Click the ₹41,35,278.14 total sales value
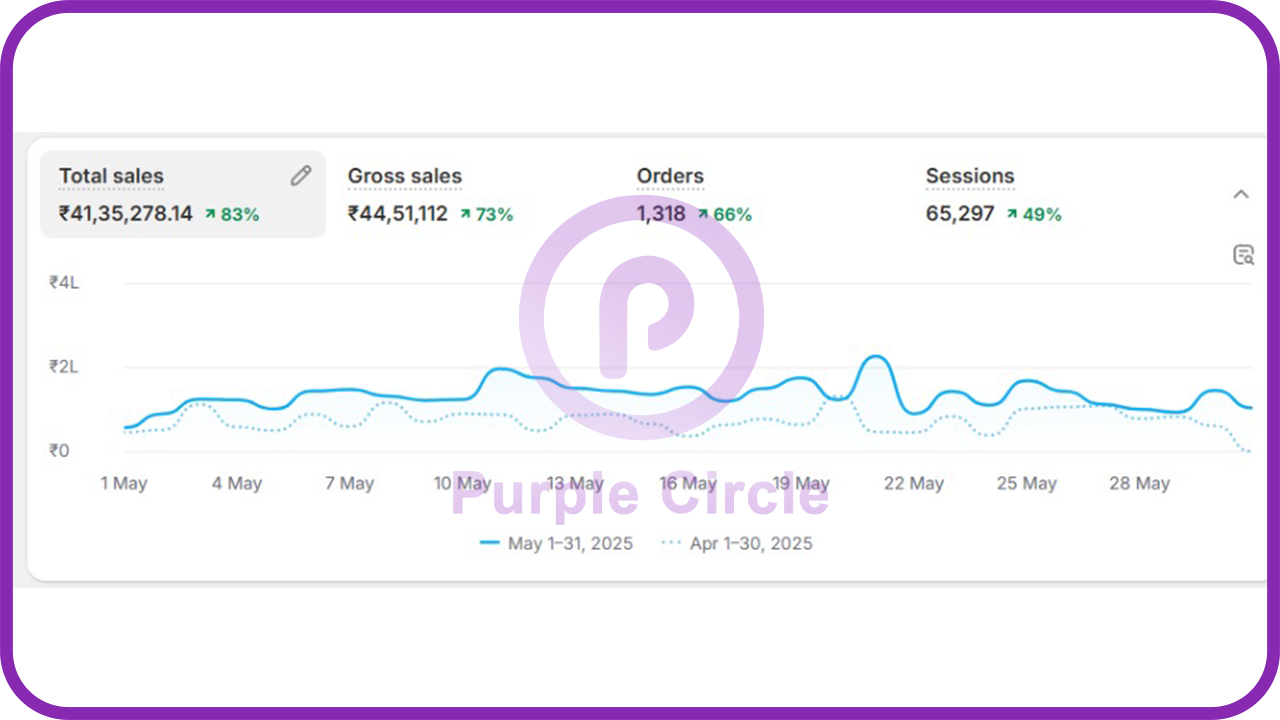This screenshot has width=1280, height=720. pos(126,214)
